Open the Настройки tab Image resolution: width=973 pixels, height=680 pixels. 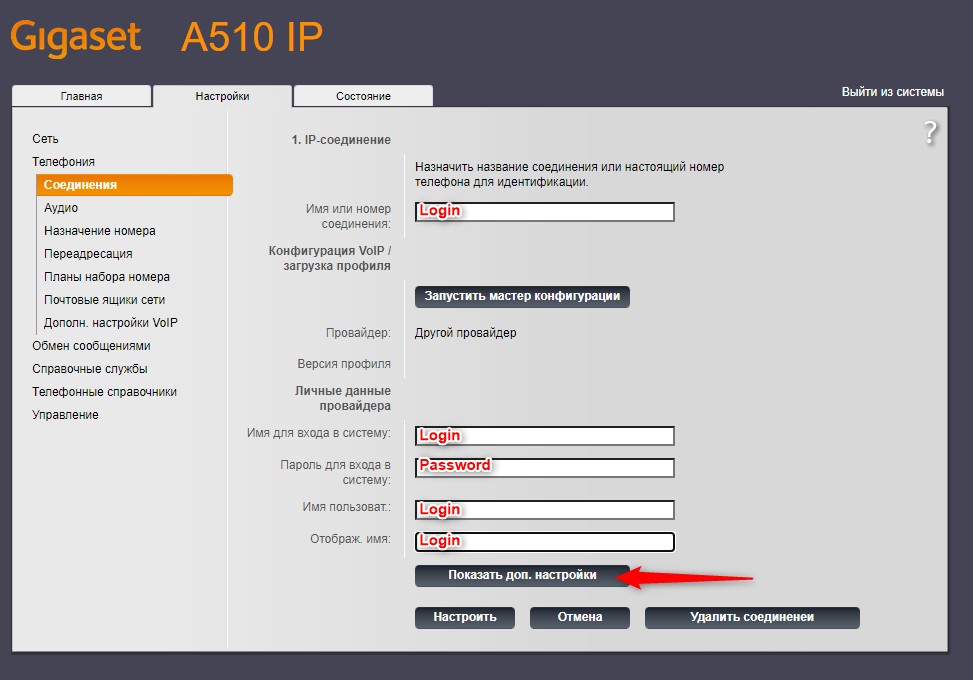point(222,96)
